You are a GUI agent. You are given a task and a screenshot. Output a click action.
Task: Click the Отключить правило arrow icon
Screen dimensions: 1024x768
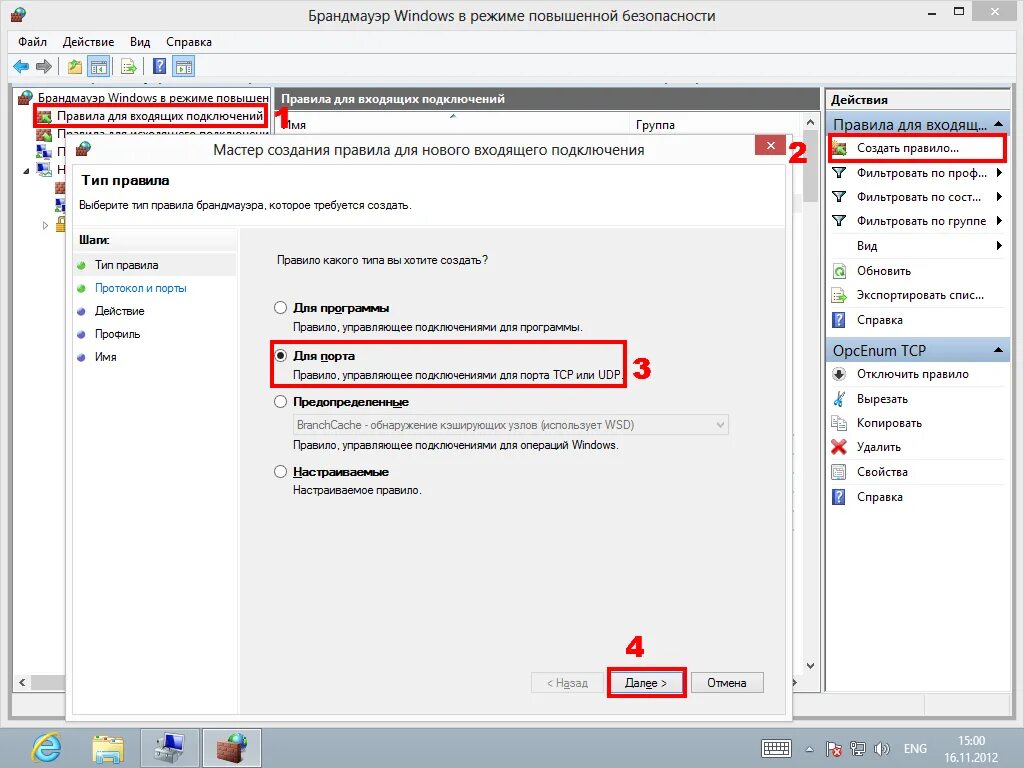[x=839, y=374]
